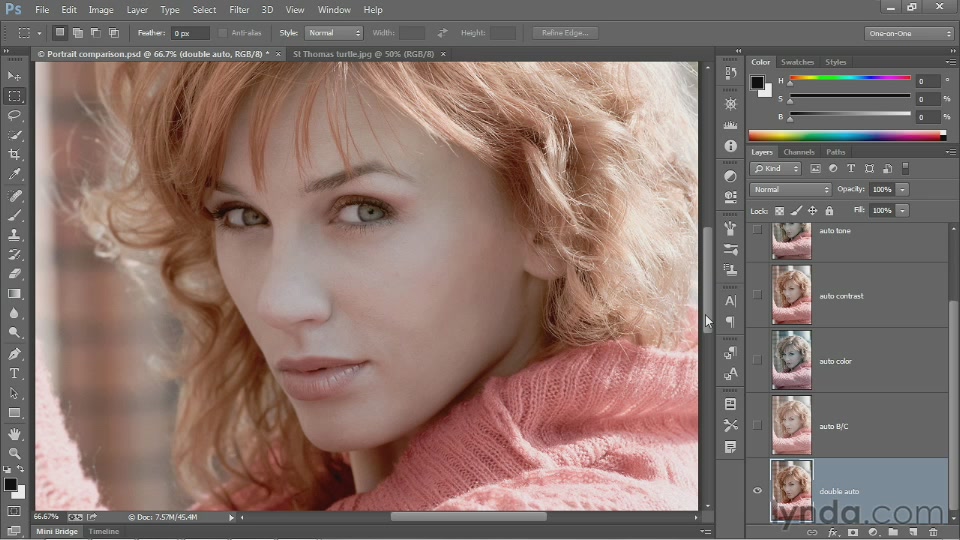Select the Move tool
The height and width of the screenshot is (540, 960).
14,76
